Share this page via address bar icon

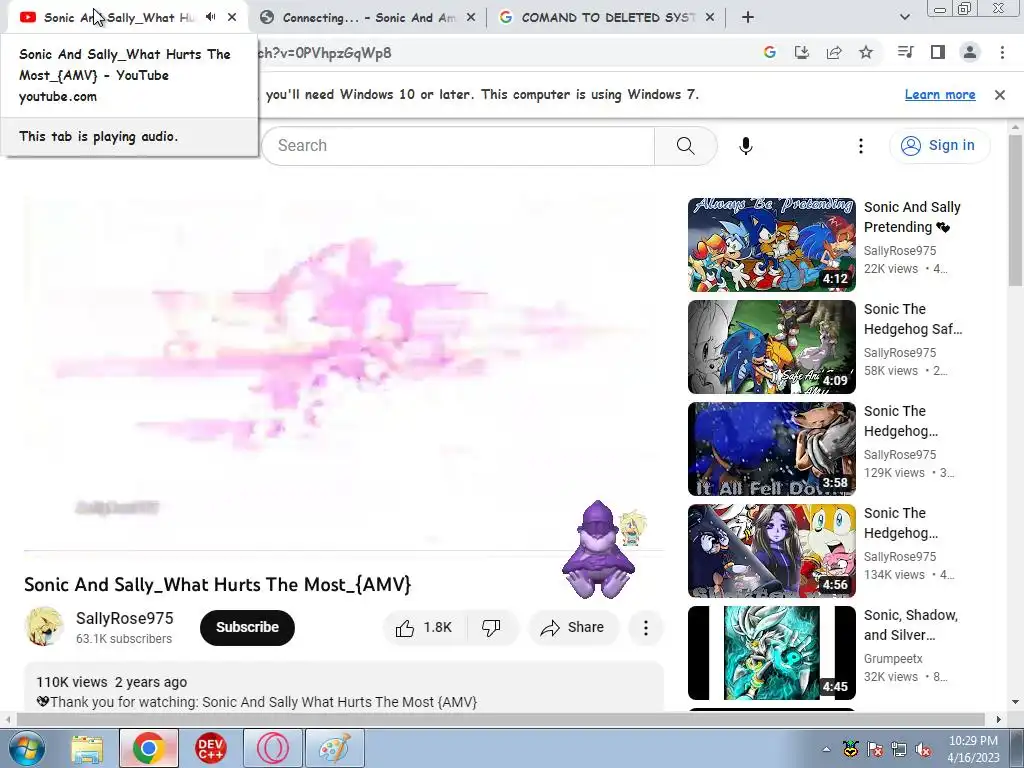(x=834, y=52)
